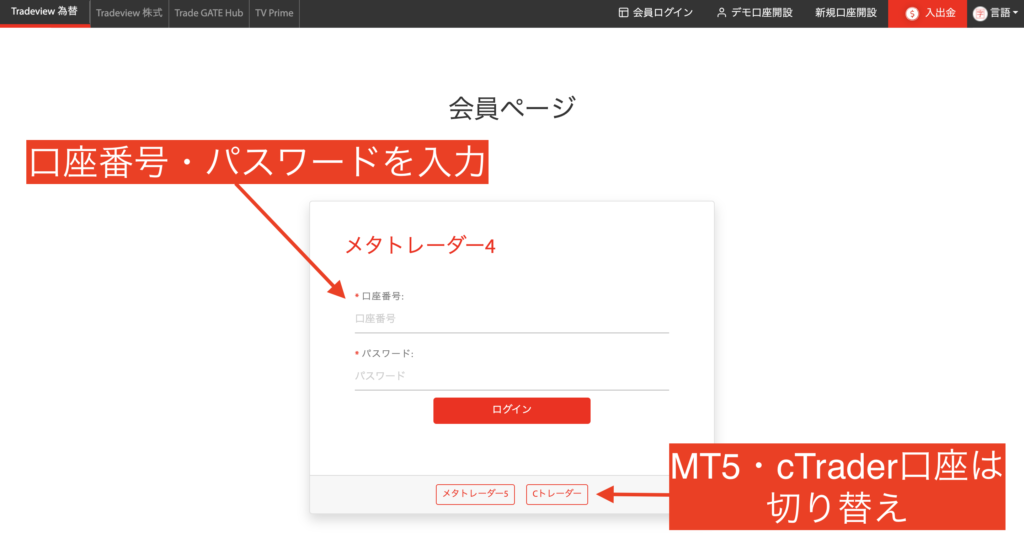Open the デモ口座開設 link
Image resolution: width=1024 pixels, height=550 pixels.
tap(754, 13)
